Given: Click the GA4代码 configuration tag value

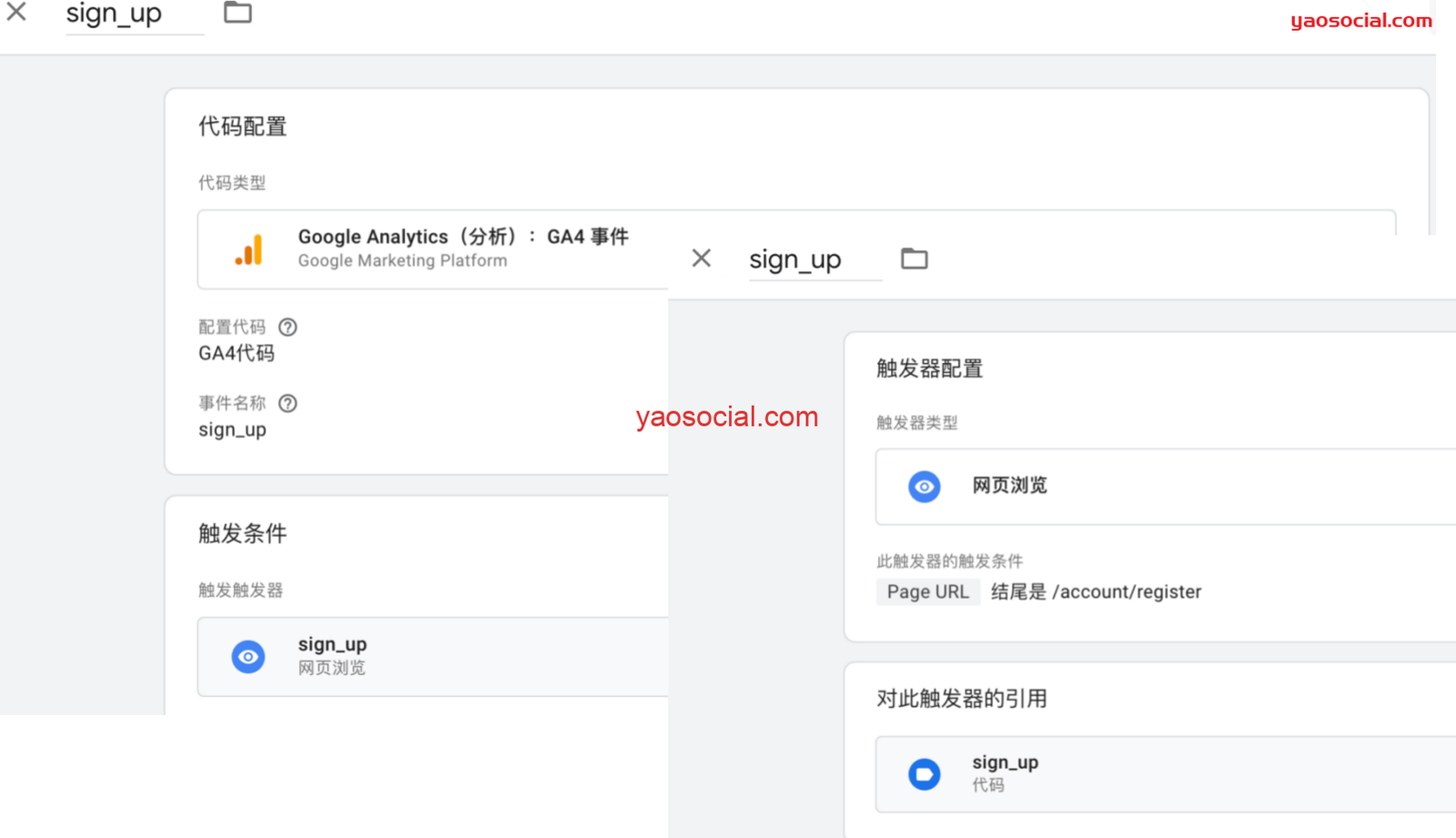Looking at the screenshot, I should click(237, 353).
